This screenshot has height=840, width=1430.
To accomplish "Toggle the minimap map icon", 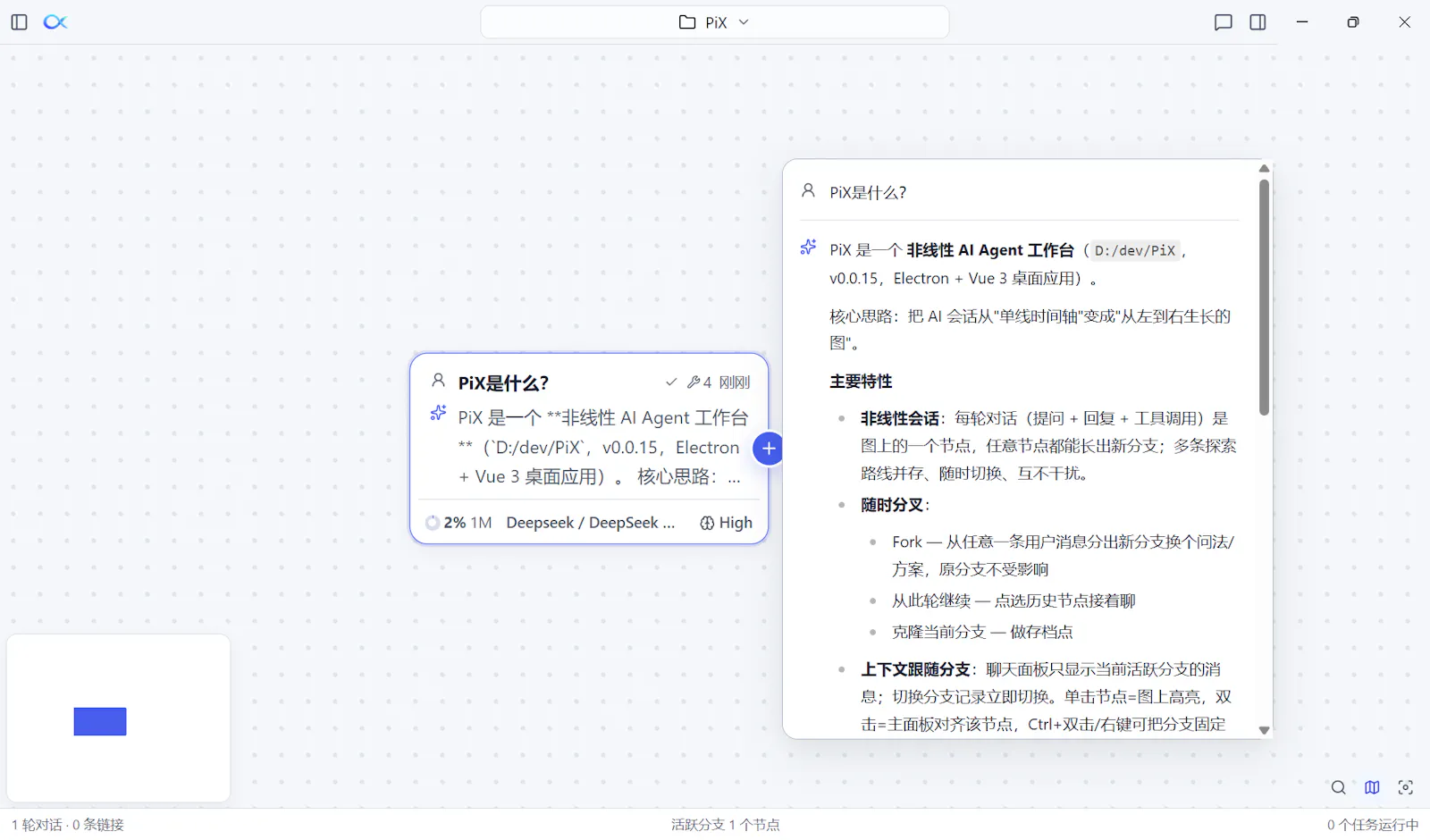I will tap(1372, 787).
